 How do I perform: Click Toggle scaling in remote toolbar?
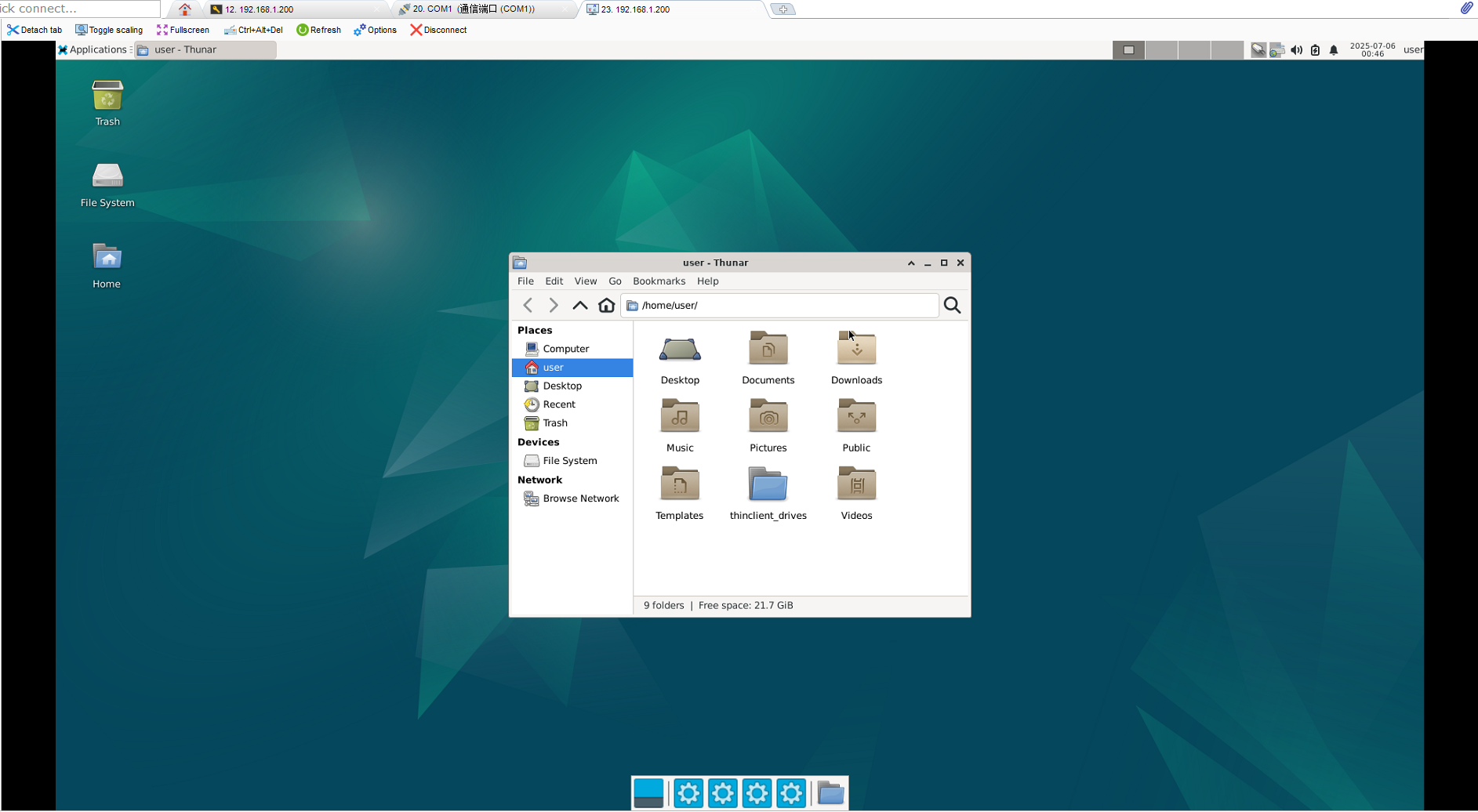coord(109,30)
